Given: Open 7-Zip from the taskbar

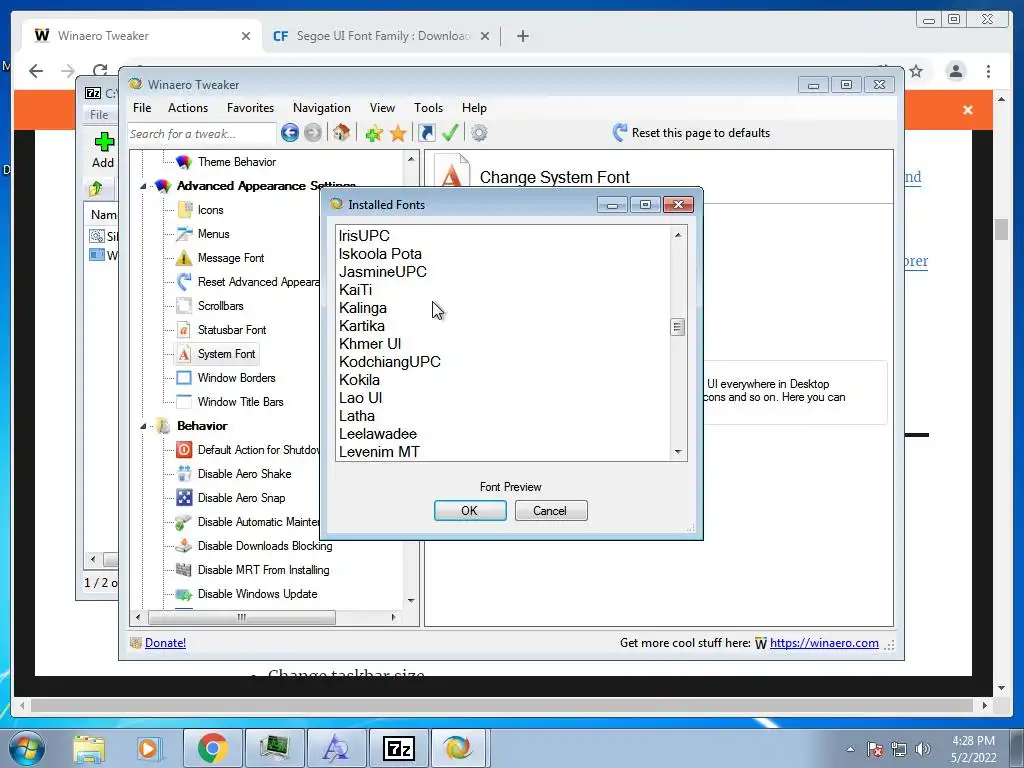Looking at the screenshot, I should pyautogui.click(x=399, y=748).
